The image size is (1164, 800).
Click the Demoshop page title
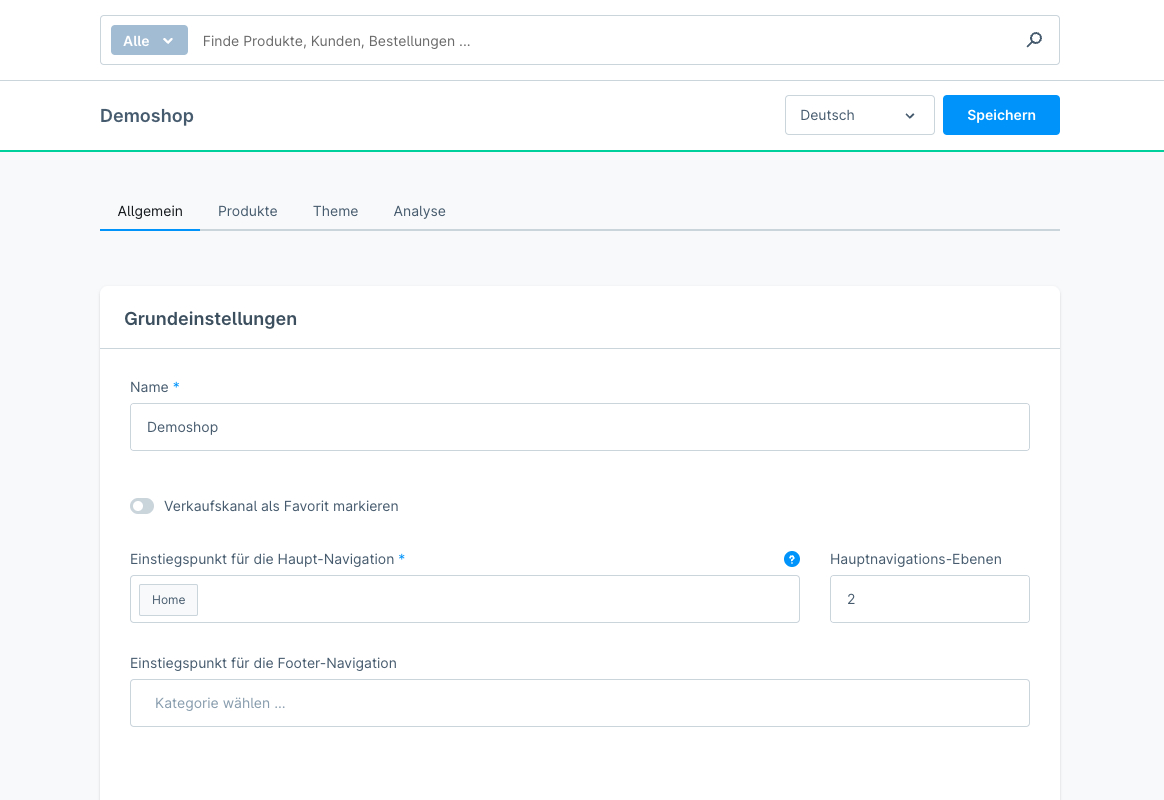click(147, 116)
